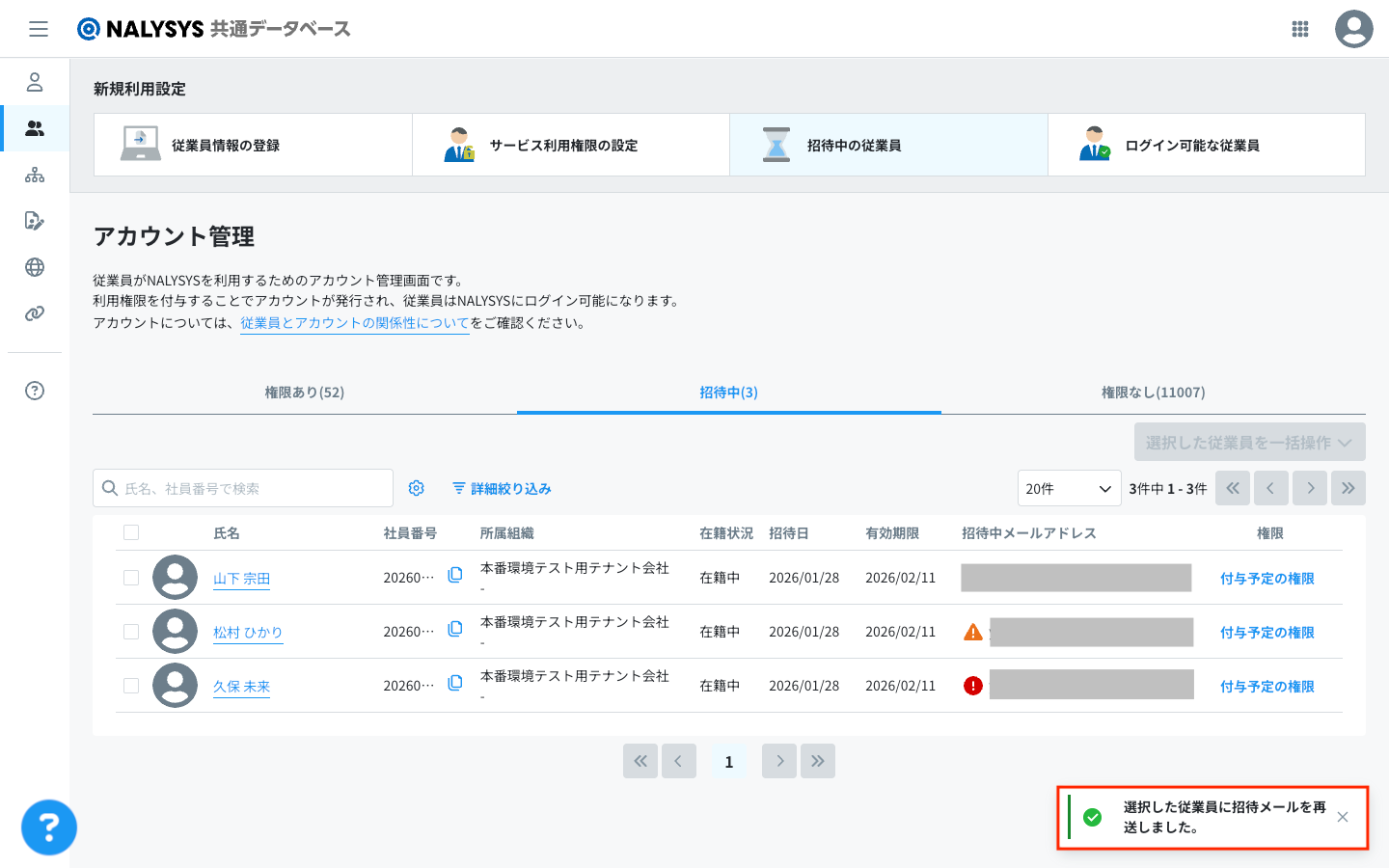Open the apps grid launcher
Image resolution: width=1389 pixels, height=868 pixels.
click(x=1300, y=29)
